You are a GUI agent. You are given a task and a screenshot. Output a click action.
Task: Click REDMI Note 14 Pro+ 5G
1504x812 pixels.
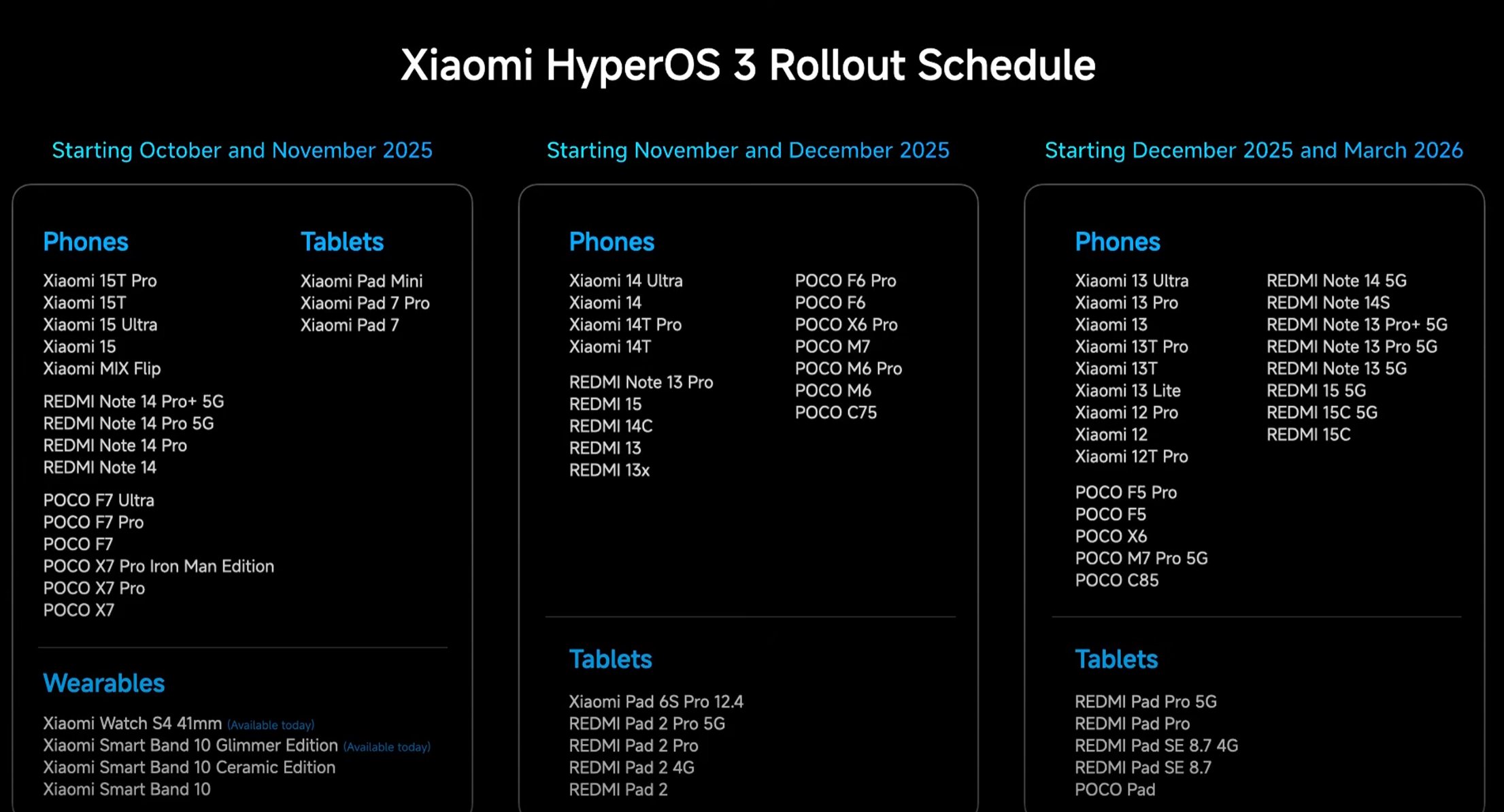(133, 401)
